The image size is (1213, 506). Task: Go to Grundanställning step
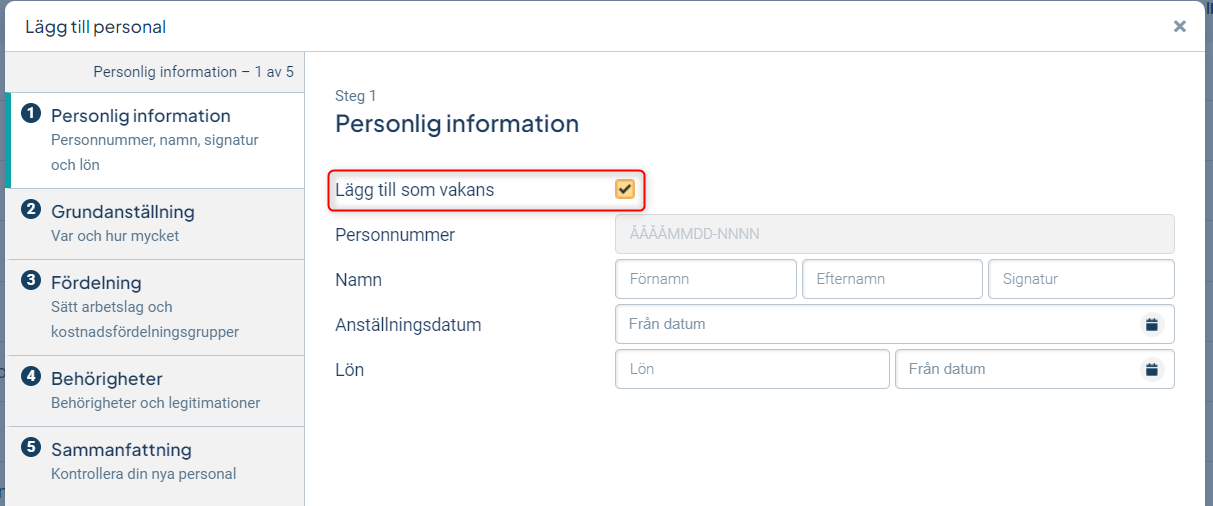(155, 224)
